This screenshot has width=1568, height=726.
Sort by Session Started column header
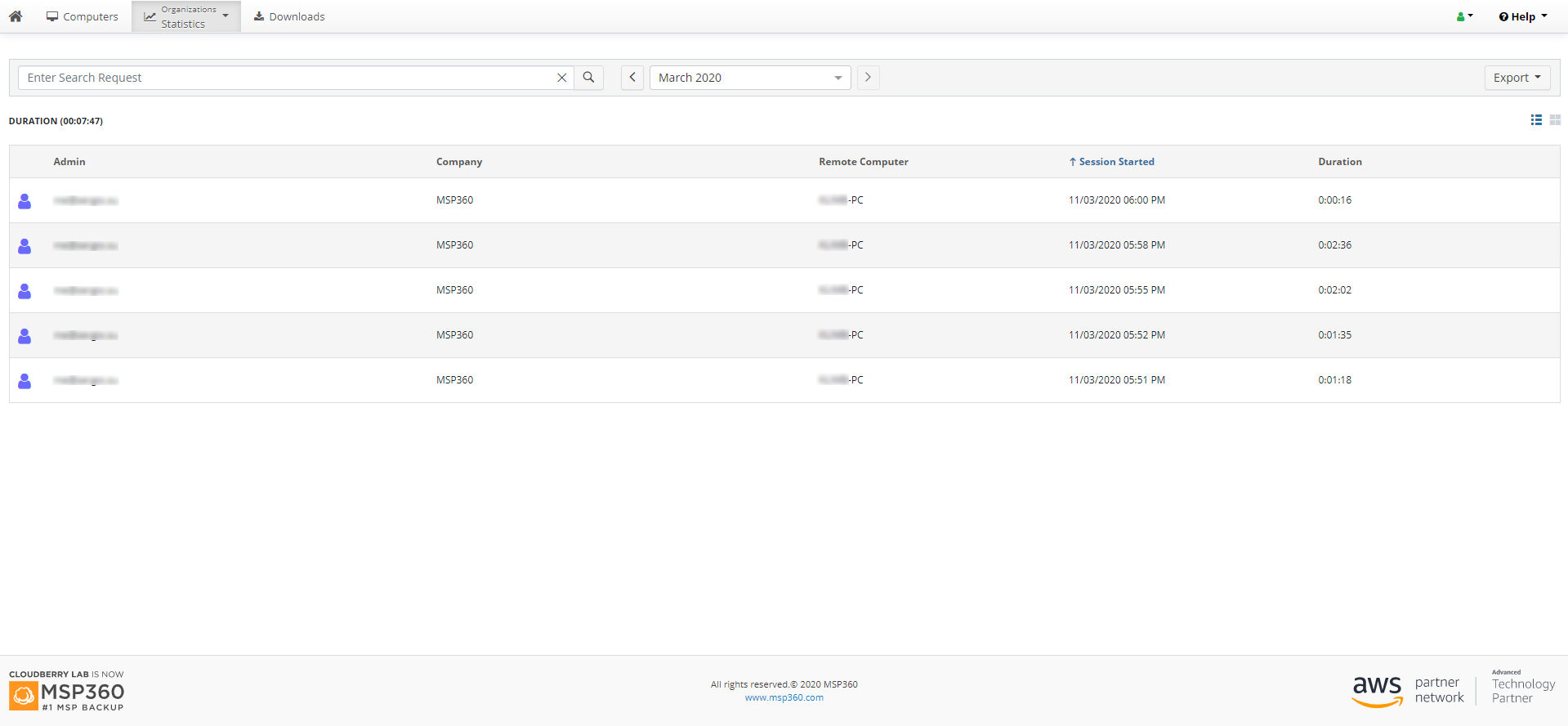pyautogui.click(x=1111, y=162)
